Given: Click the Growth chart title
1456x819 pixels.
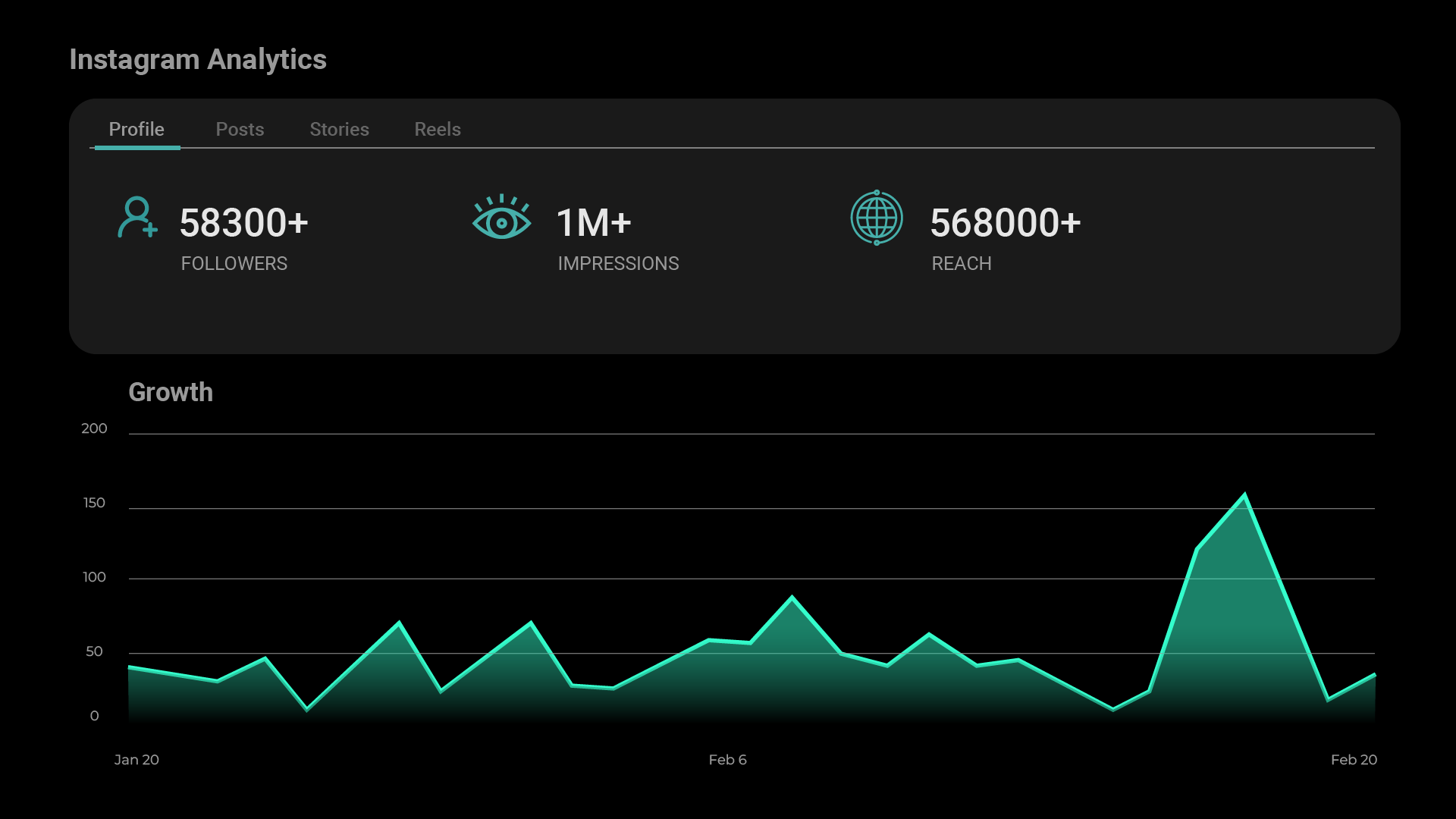Looking at the screenshot, I should coord(171,392).
